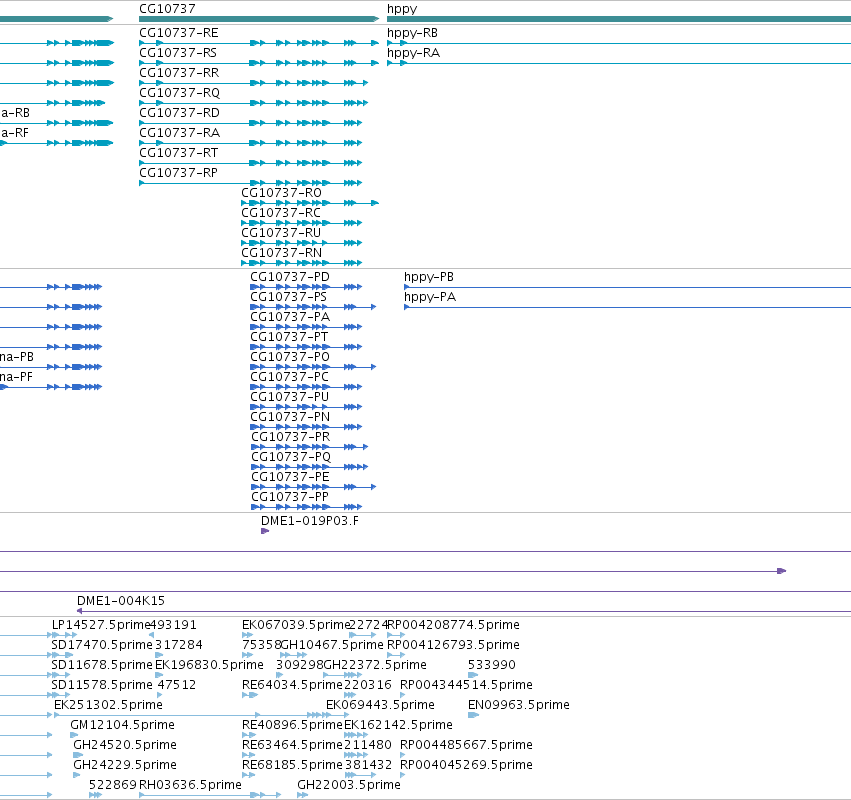
Task: Click the RE40896.5prime EST label
Action: point(293,726)
